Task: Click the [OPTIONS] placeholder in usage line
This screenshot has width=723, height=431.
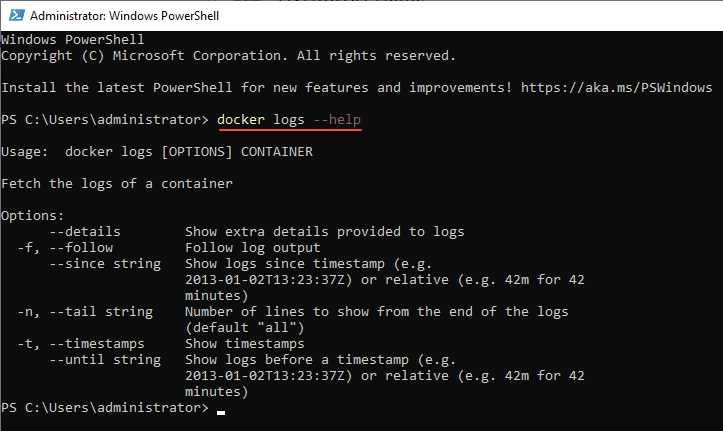Action: (x=197, y=152)
